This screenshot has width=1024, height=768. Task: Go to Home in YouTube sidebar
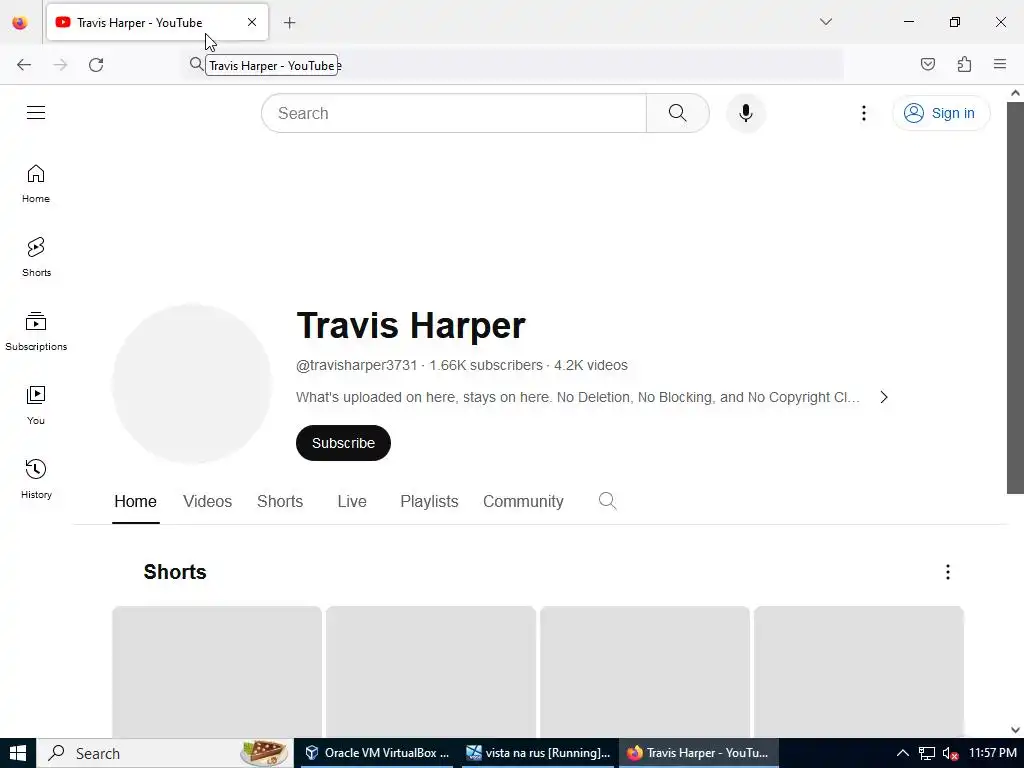(x=36, y=184)
